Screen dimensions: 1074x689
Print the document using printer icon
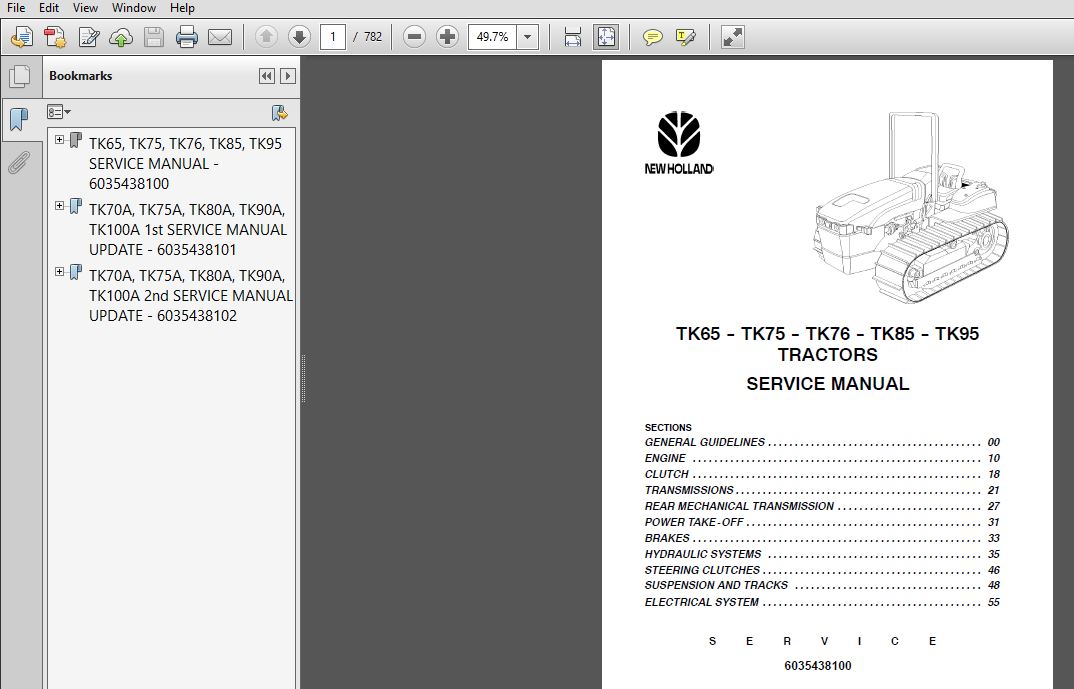[186, 37]
